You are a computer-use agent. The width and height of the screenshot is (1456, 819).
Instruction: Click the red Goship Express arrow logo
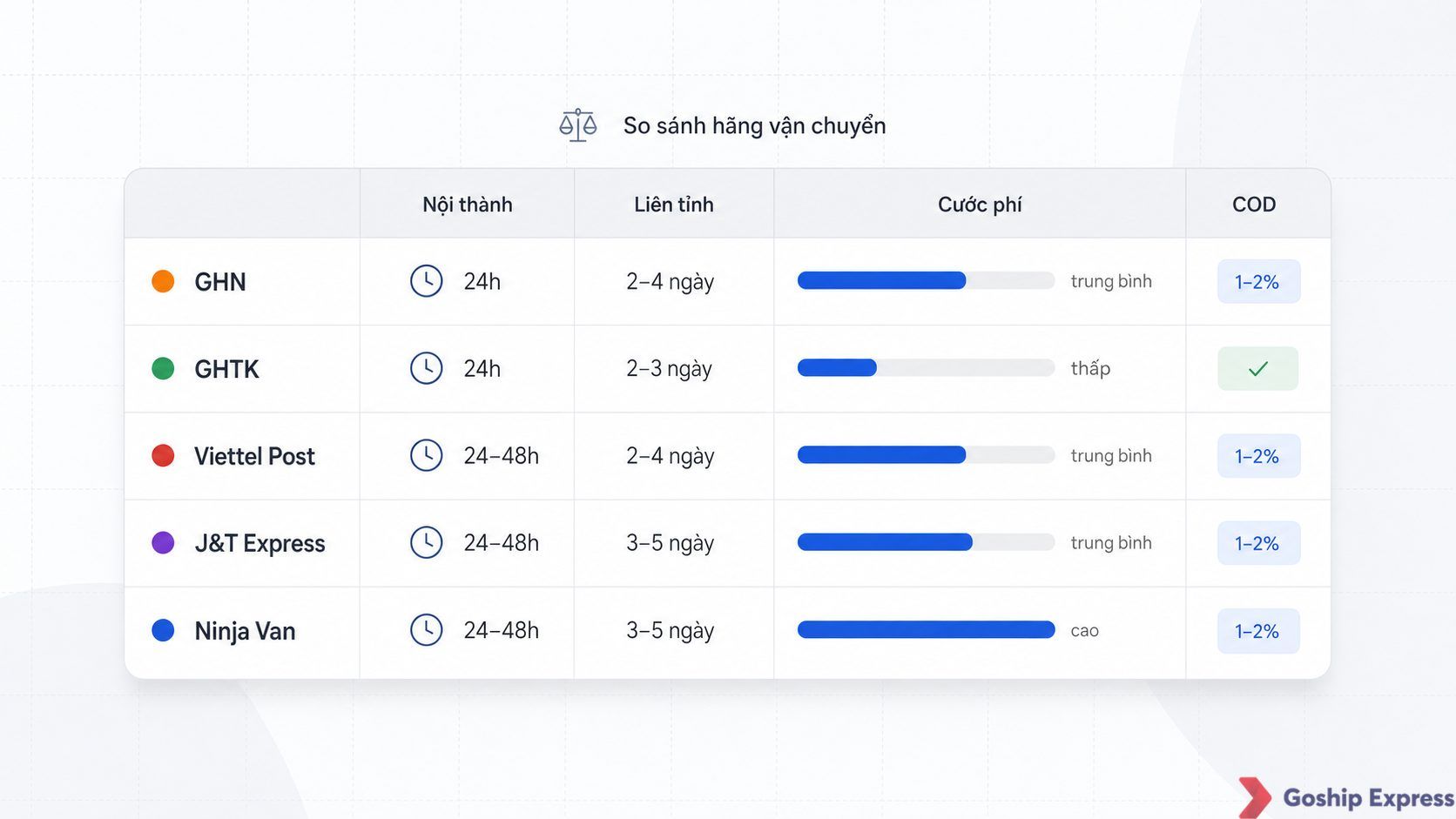(x=1255, y=797)
